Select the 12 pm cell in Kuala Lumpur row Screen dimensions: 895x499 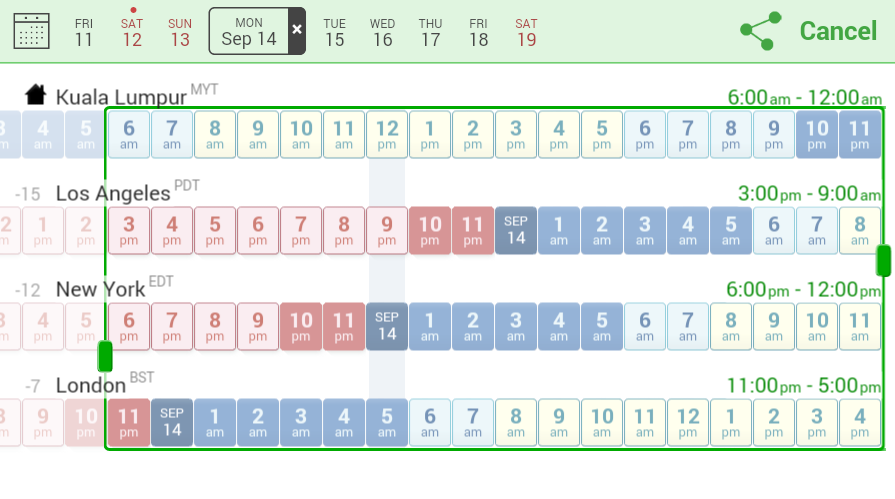[387, 135]
